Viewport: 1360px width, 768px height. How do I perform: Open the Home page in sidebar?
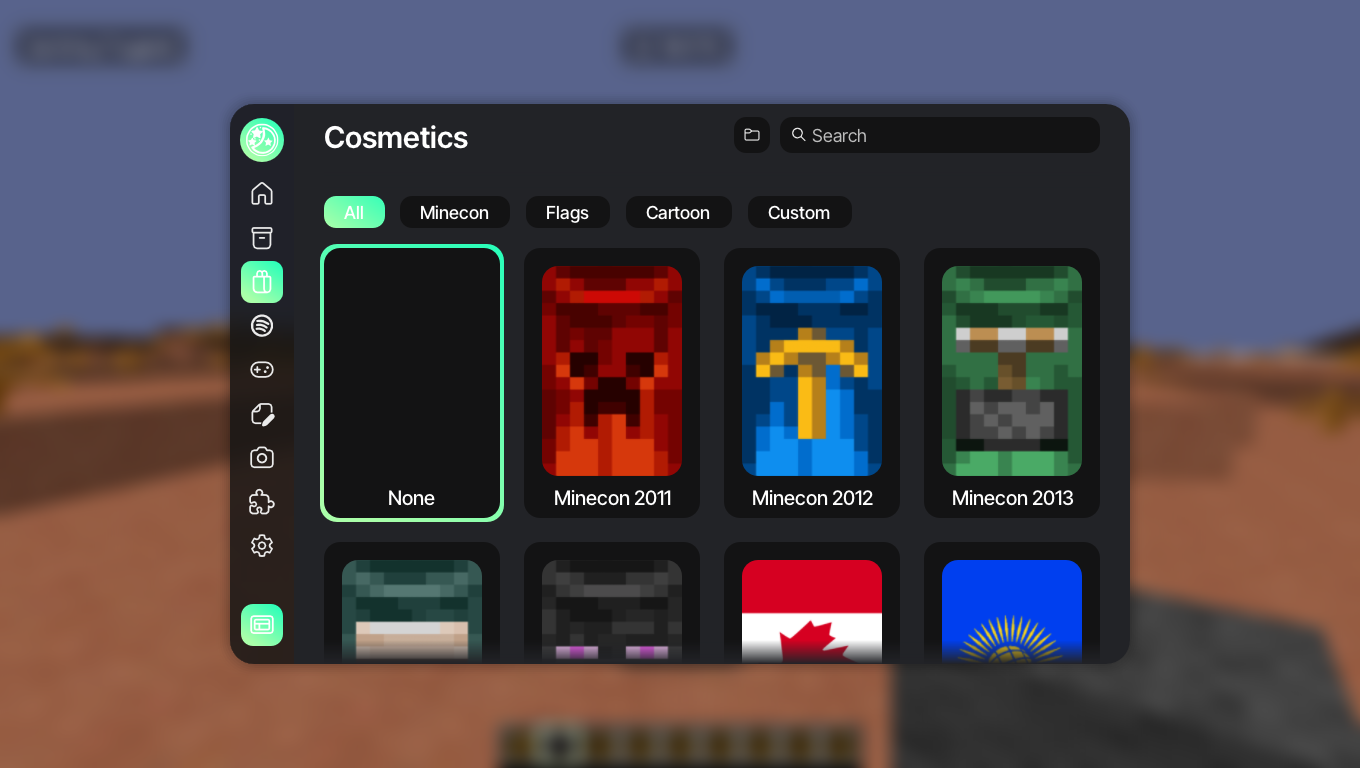point(262,194)
